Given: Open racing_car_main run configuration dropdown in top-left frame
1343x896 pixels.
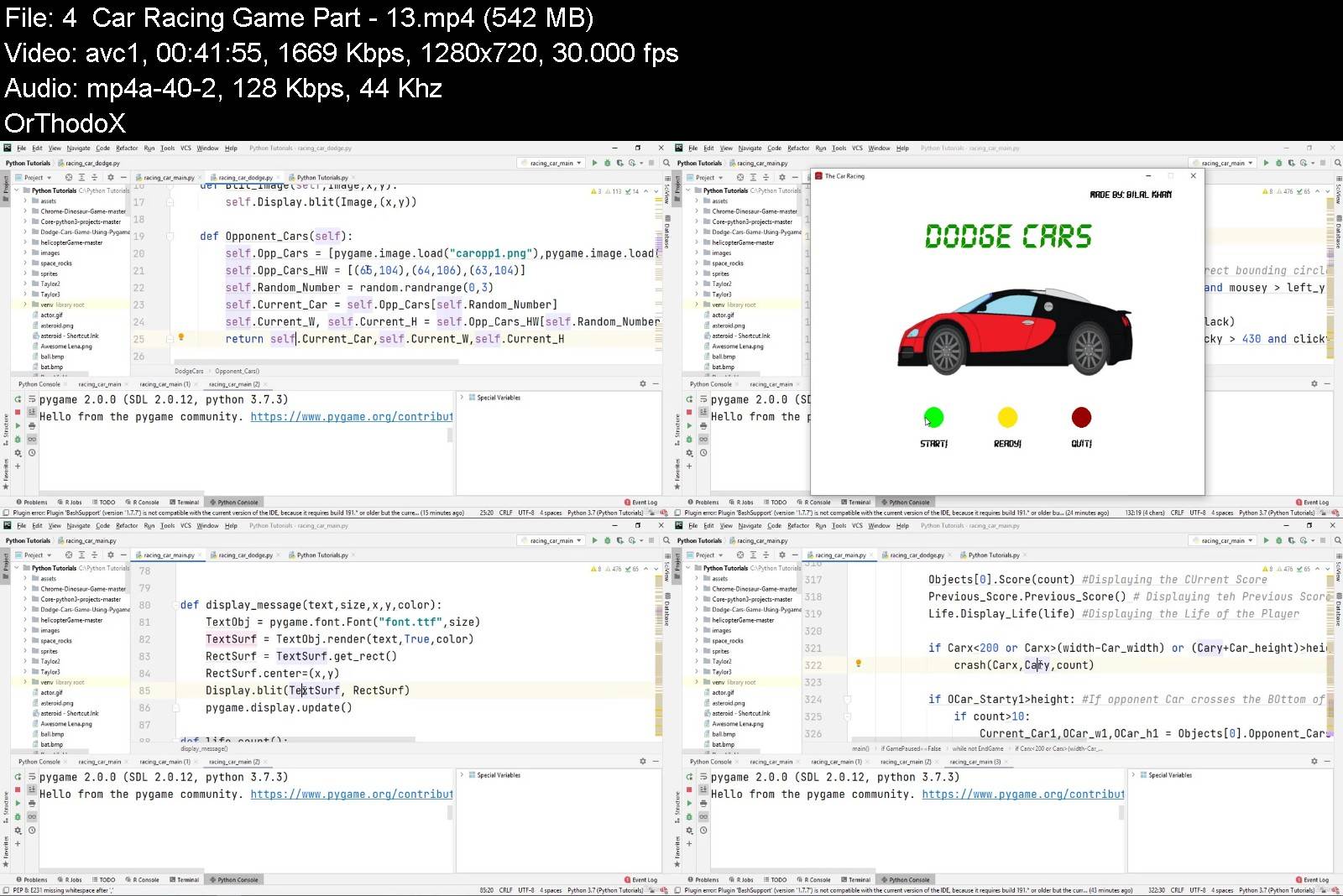Looking at the screenshot, I should [x=551, y=163].
